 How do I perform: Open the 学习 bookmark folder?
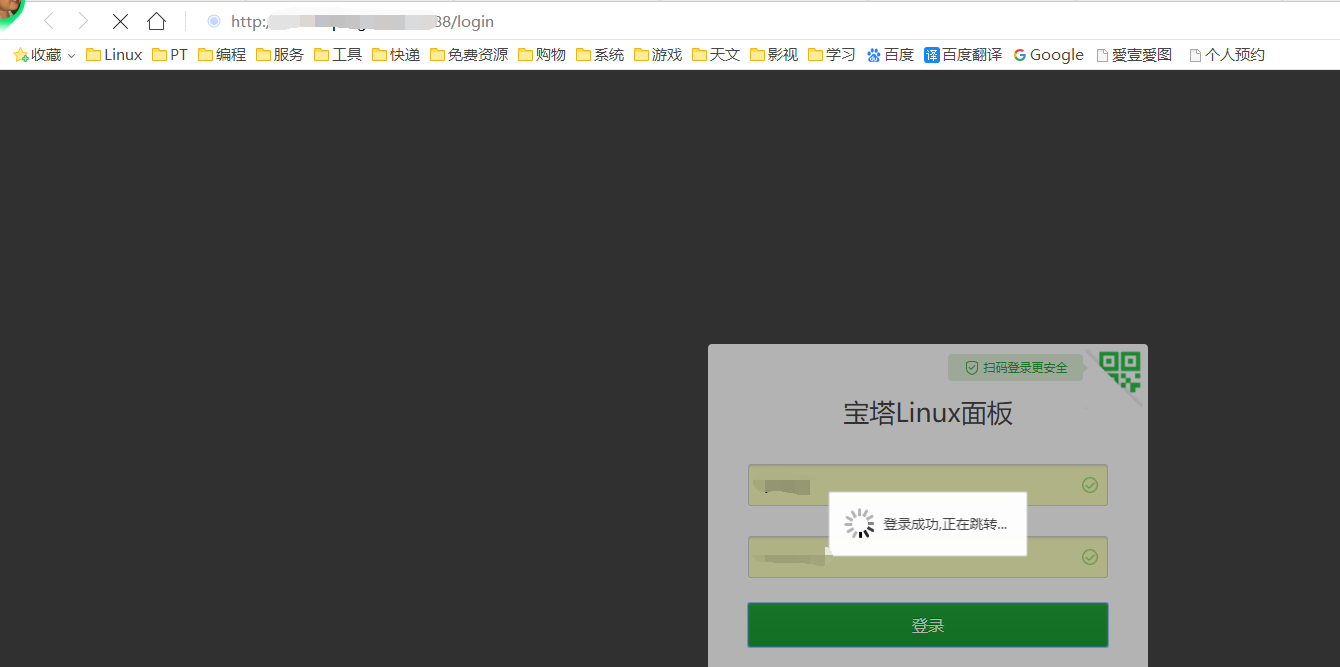(832, 55)
